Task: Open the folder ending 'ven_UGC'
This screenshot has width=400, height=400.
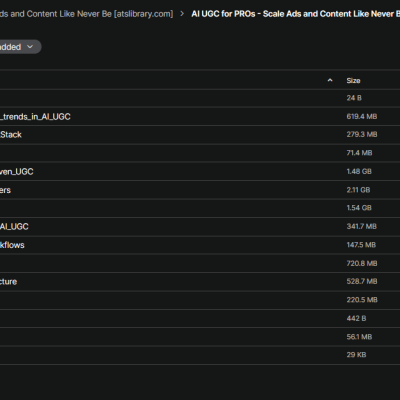Action: click(17, 172)
